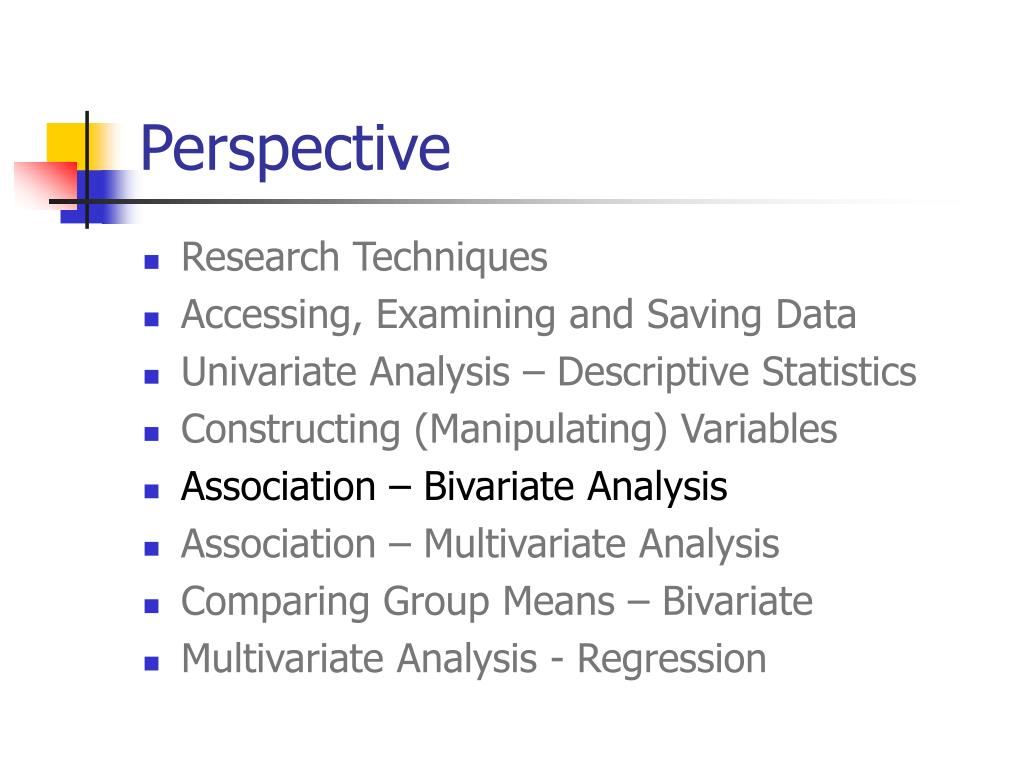
Task: Click Multivariate Analysis - Regression text
Action: tap(473, 659)
